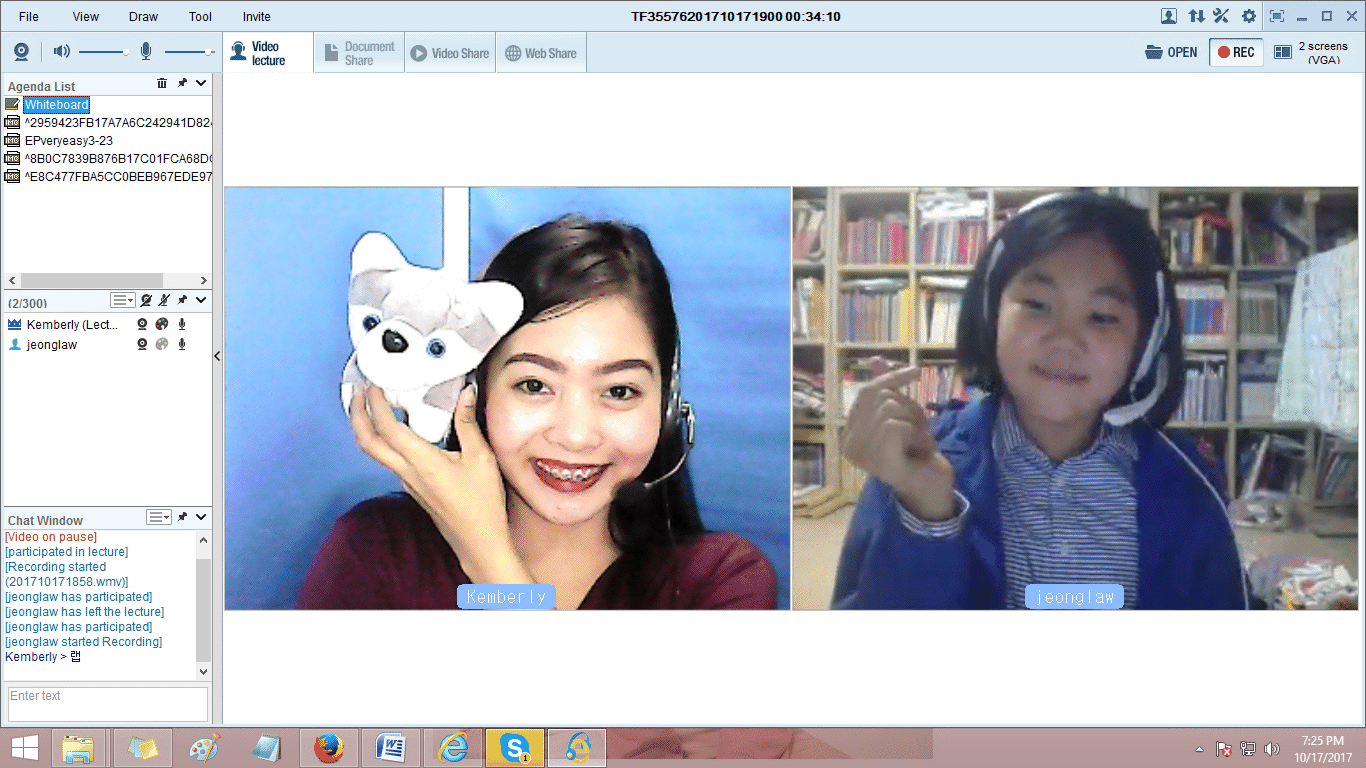Viewport: 1366px width, 768px height.
Task: Click the network transfer arrows icon
Action: pos(1196,16)
